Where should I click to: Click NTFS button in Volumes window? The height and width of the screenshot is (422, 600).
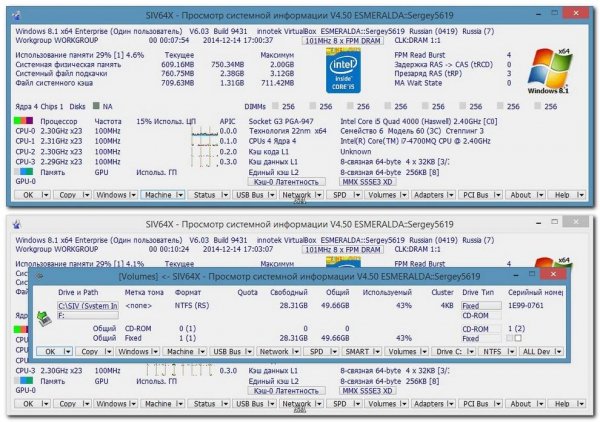[492, 351]
